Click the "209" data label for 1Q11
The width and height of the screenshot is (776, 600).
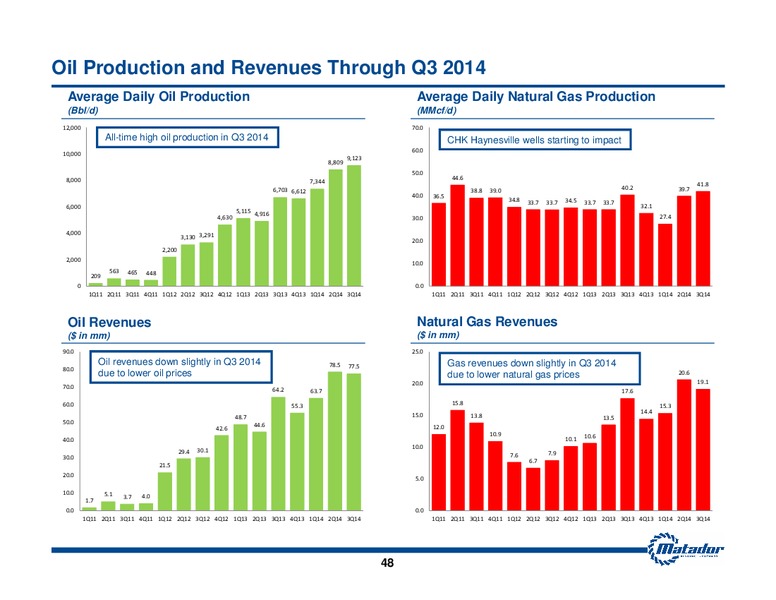coord(96,276)
